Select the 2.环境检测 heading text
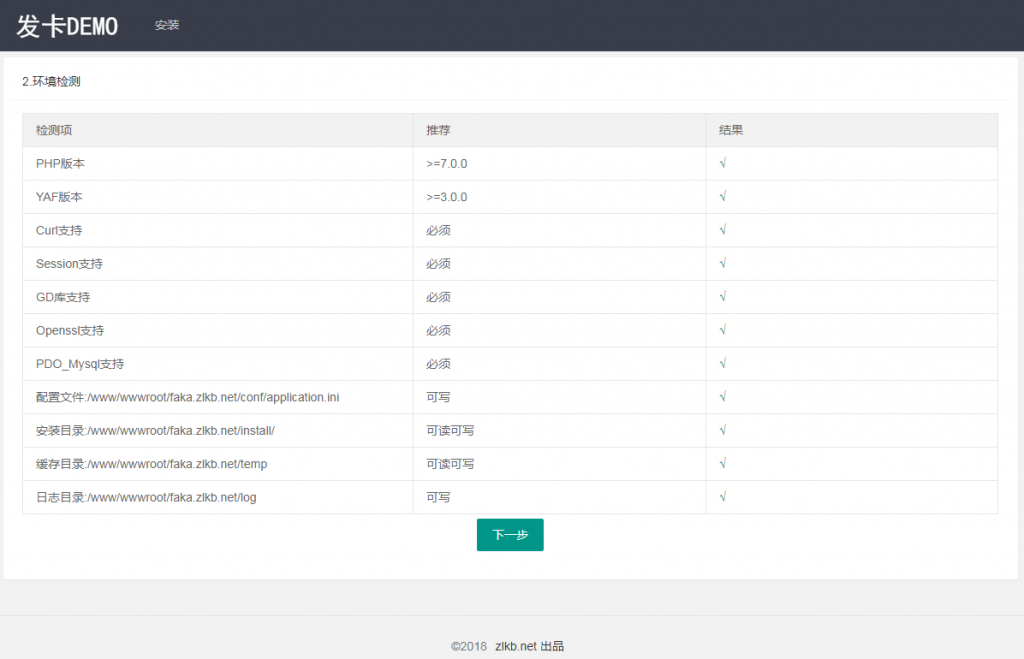1024x659 pixels. (52, 82)
